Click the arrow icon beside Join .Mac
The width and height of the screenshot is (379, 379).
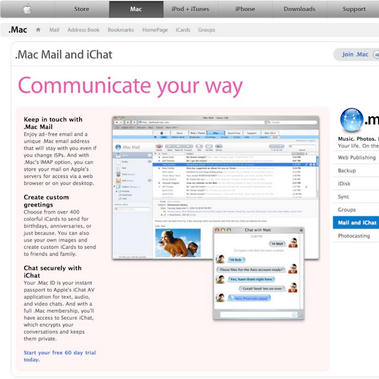click(x=376, y=54)
